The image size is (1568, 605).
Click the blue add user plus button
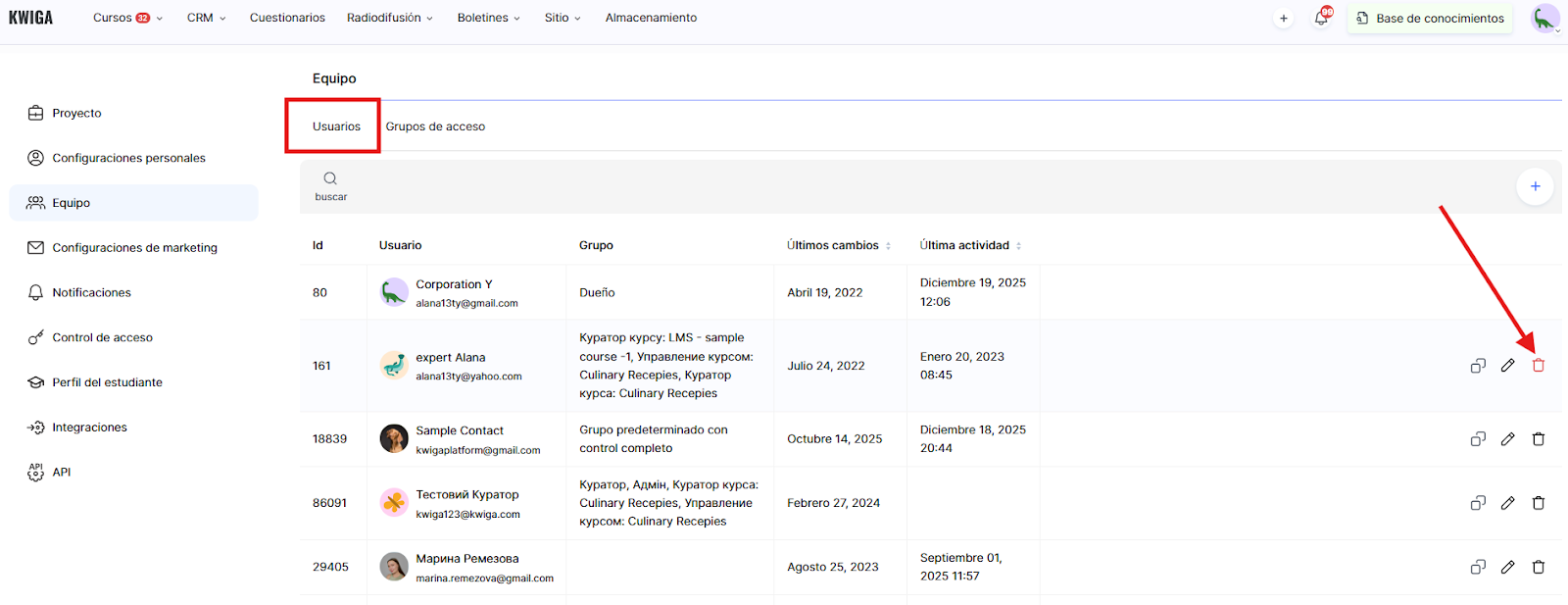pyautogui.click(x=1535, y=186)
